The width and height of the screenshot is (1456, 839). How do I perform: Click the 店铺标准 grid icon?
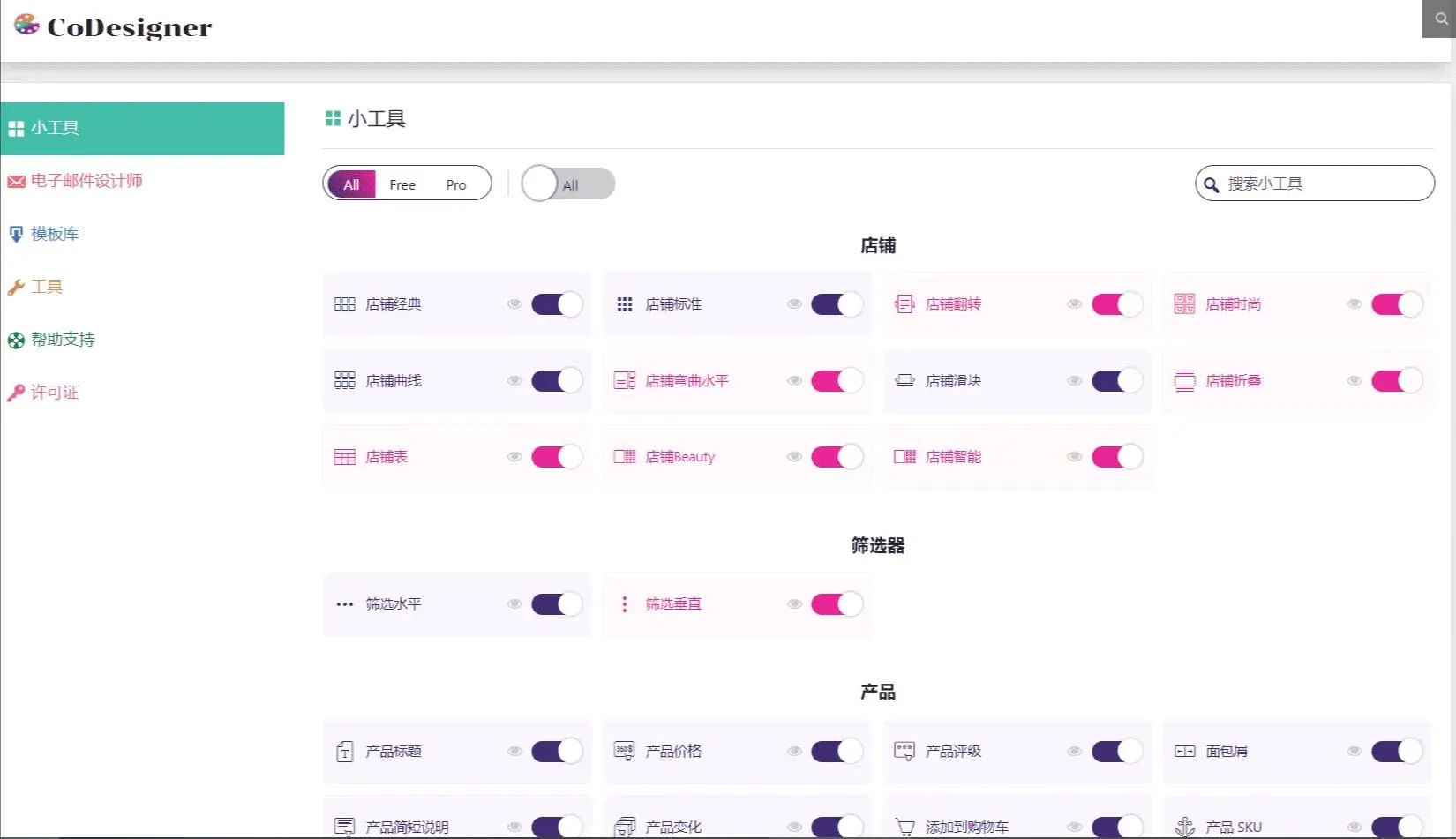(x=625, y=304)
